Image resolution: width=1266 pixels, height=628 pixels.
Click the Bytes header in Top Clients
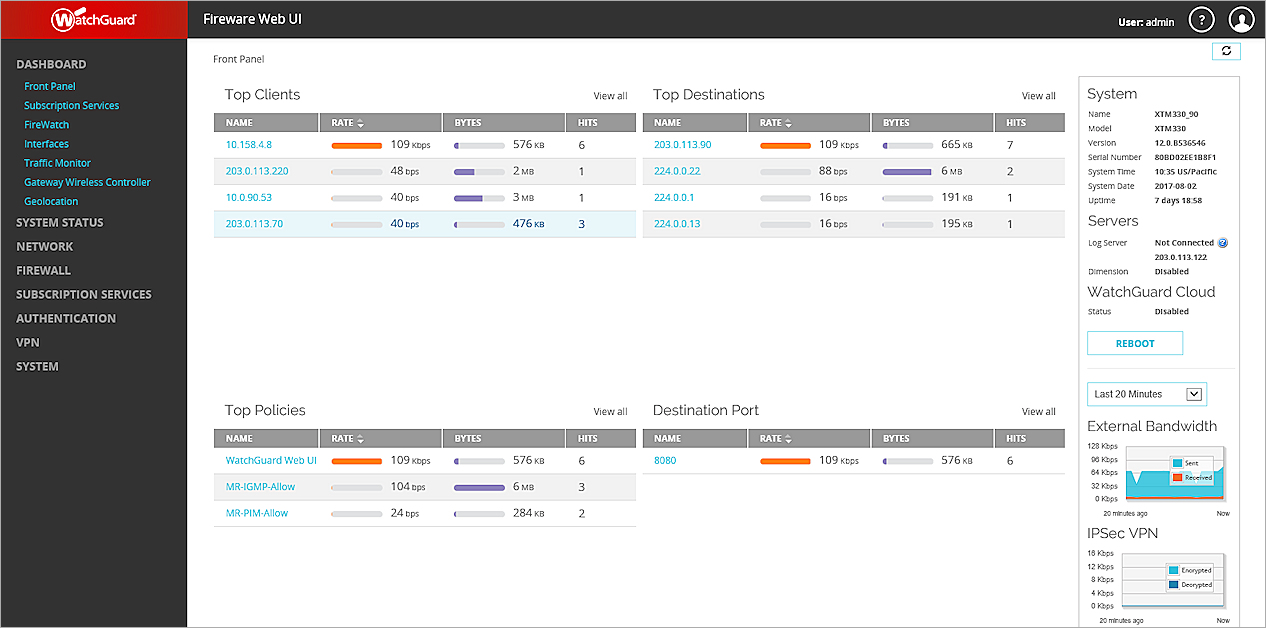click(468, 123)
